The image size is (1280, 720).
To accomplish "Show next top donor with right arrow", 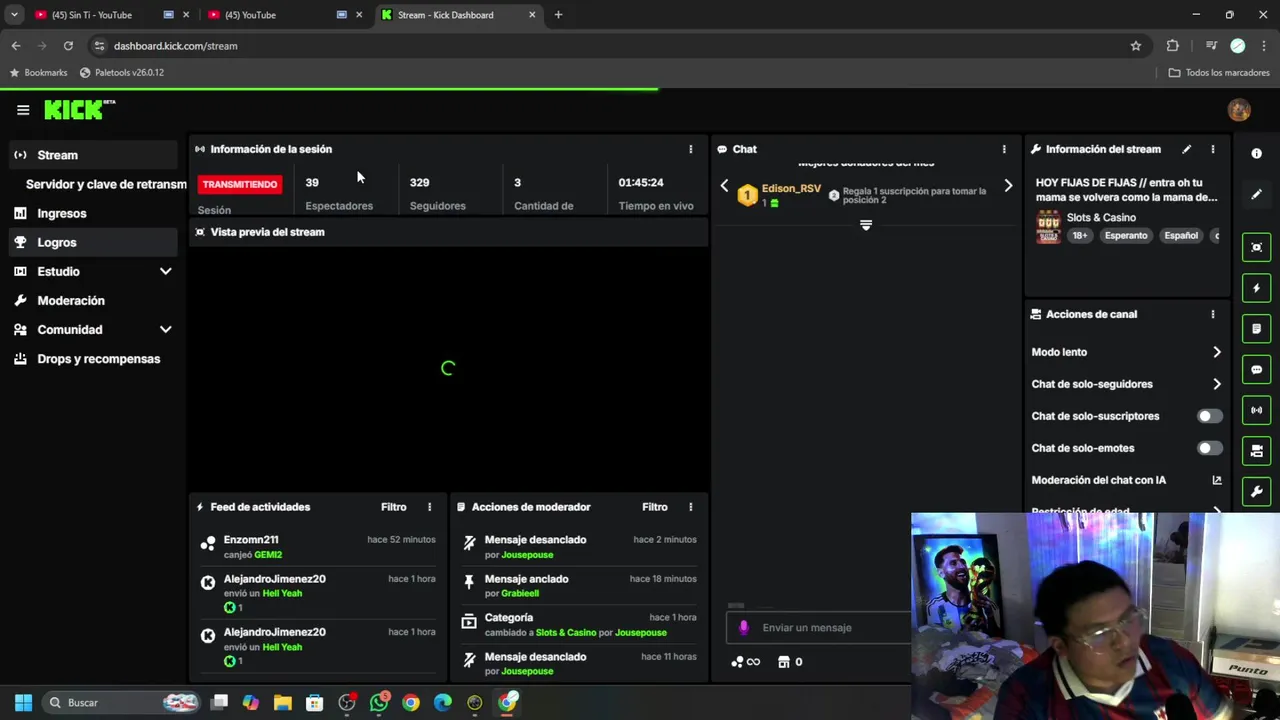I will click(1008, 186).
